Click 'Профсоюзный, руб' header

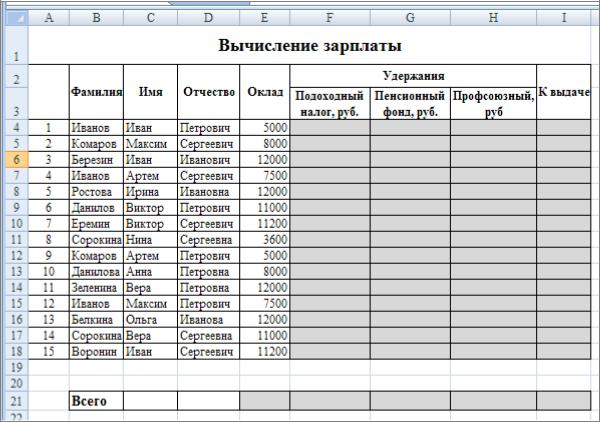494,103
